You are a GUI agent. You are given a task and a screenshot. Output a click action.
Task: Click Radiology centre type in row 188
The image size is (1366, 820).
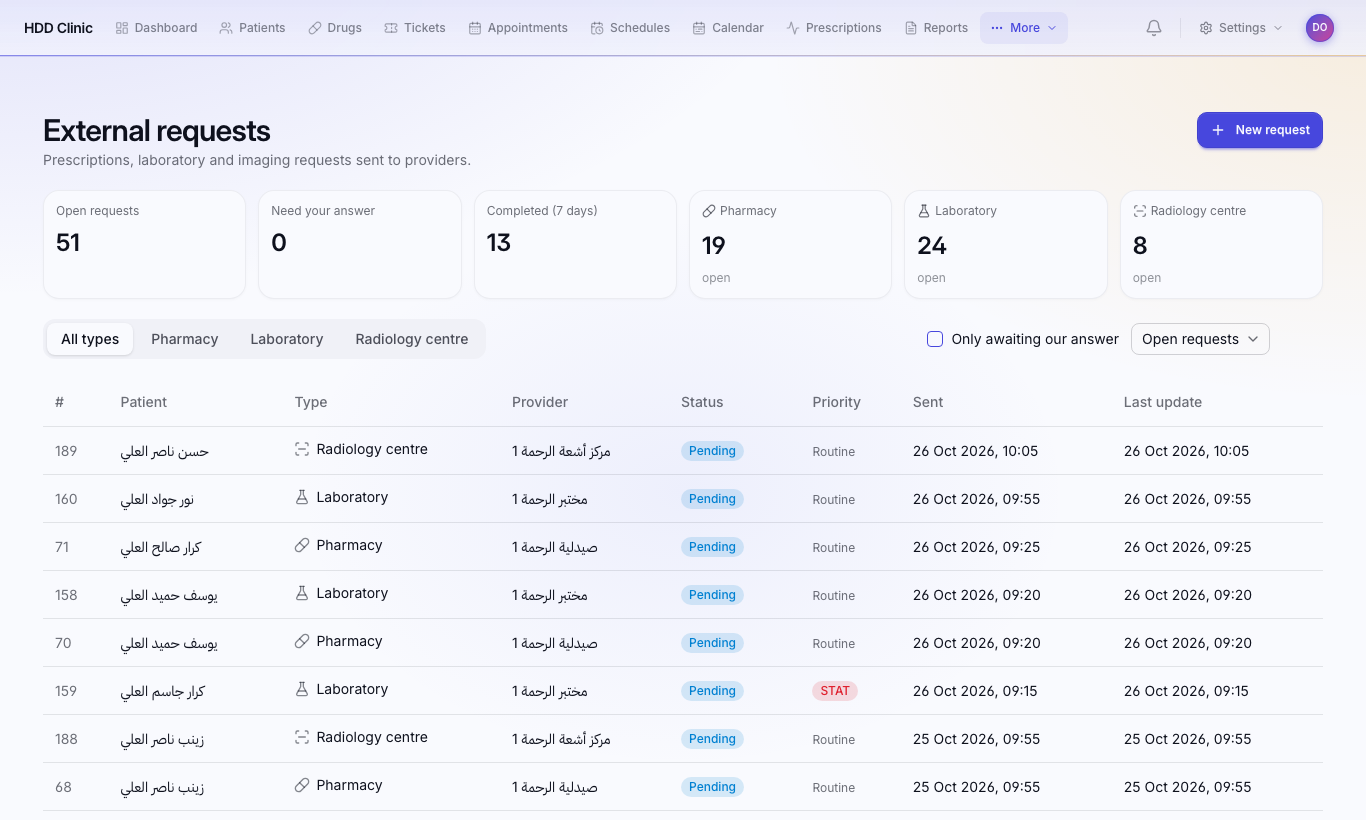(x=361, y=737)
